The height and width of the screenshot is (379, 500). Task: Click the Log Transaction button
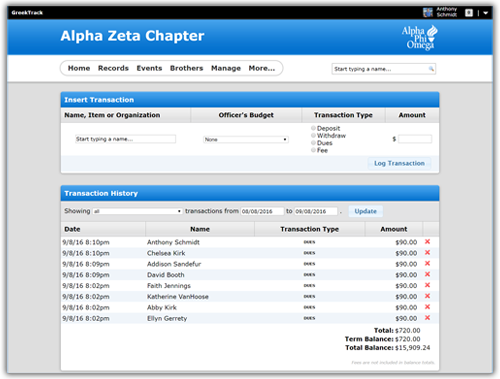pyautogui.click(x=399, y=163)
